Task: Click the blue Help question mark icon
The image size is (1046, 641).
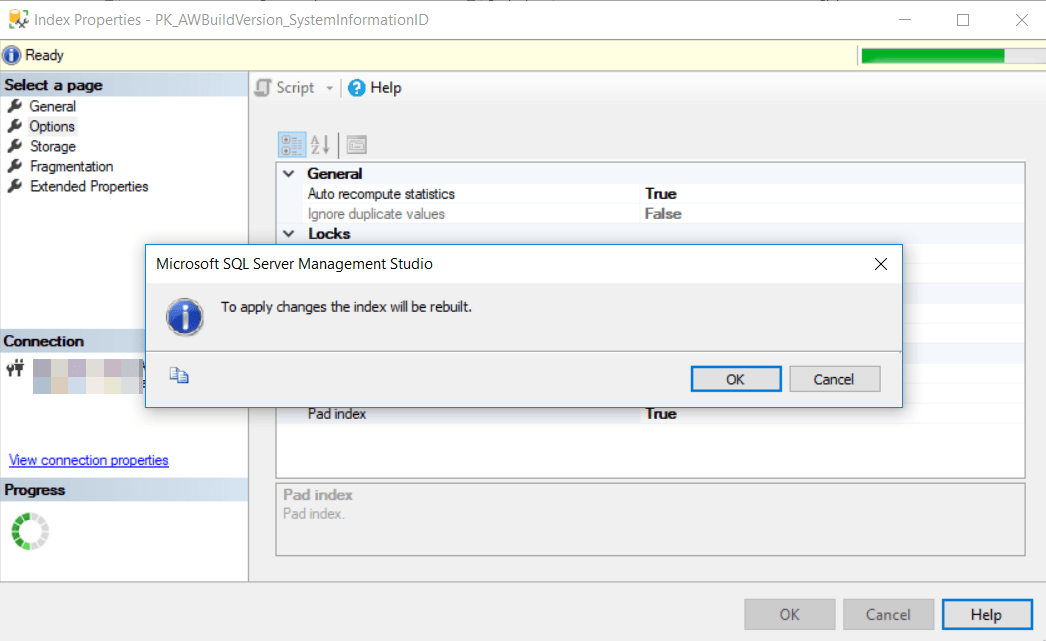Action: [358, 87]
